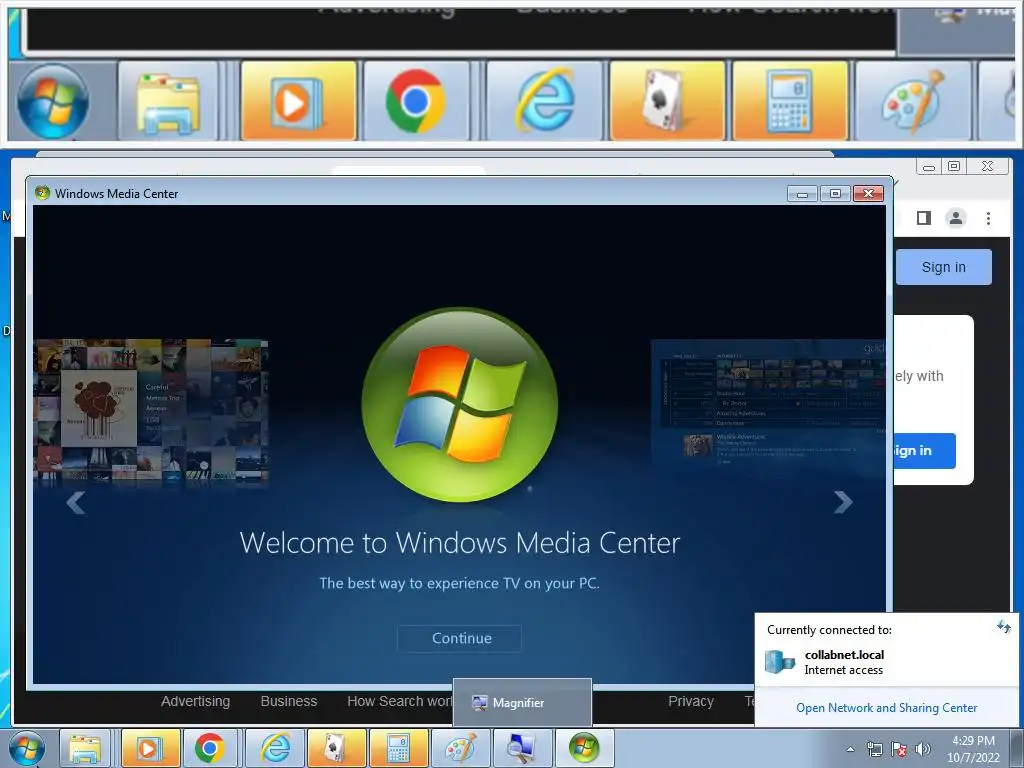Click How Search works footer link
Viewport: 1024px width, 768px height.
tap(399, 701)
